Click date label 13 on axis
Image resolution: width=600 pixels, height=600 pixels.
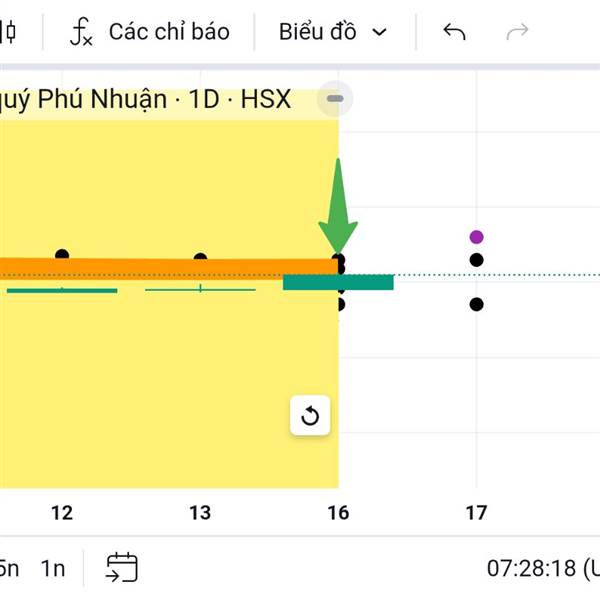[200, 513]
